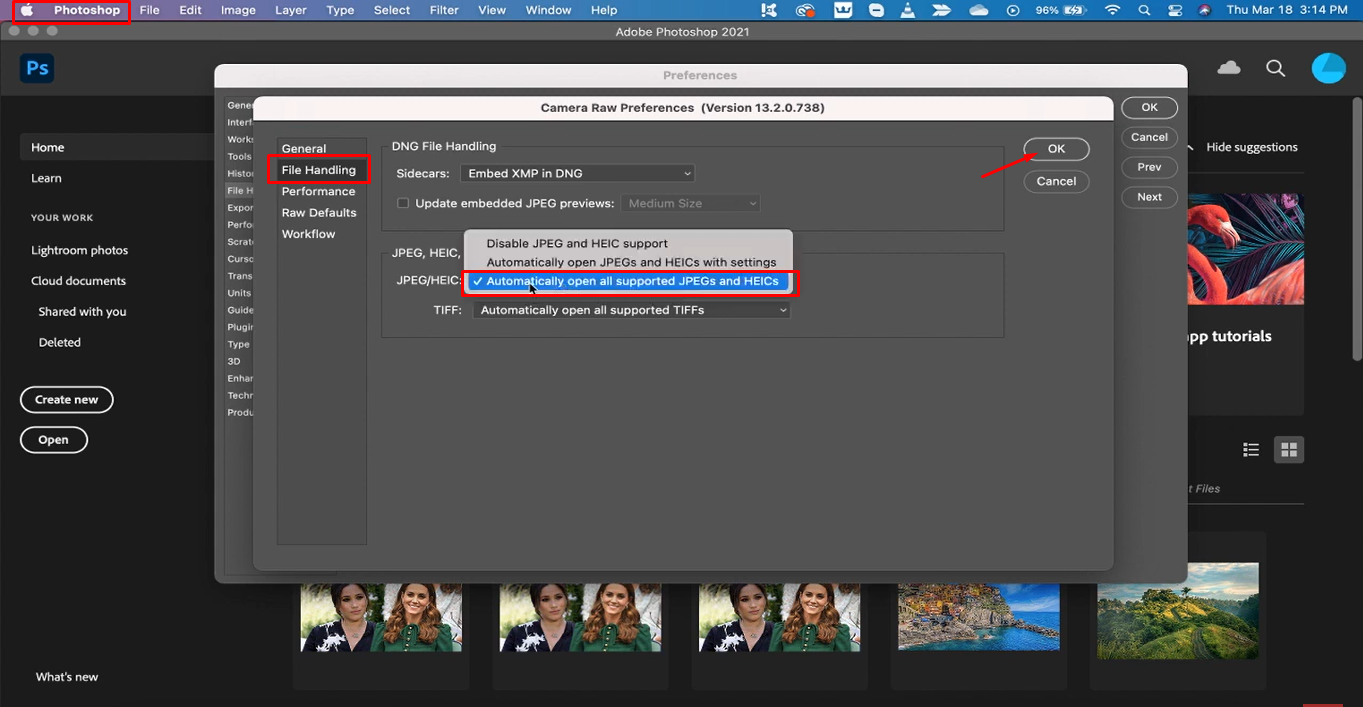
Task: Click OK in the Preferences window
Action: tap(1150, 107)
